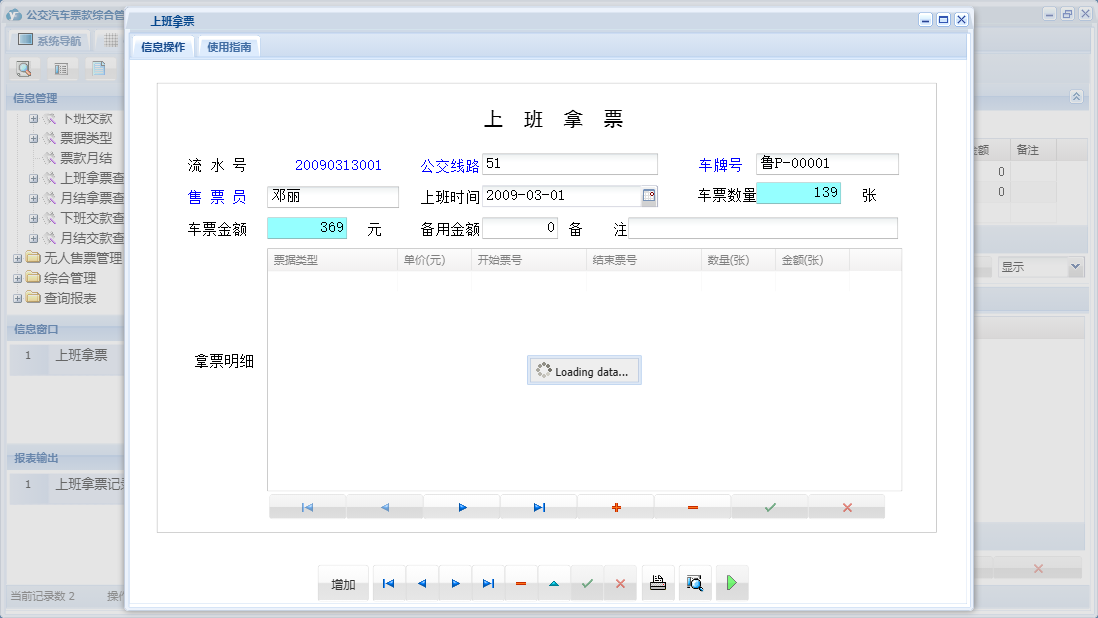Expand the 无人售票管理 tree folder
The width and height of the screenshot is (1098, 618).
click(18, 258)
